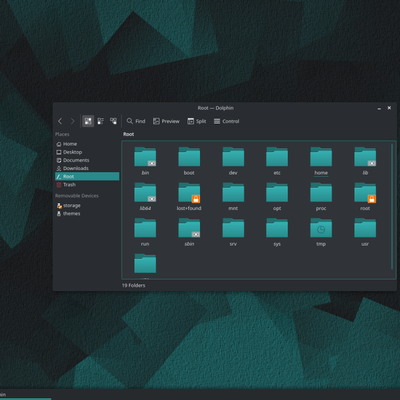Split the Dolphin view
Viewport: 400px width, 400px height.
pos(197,121)
